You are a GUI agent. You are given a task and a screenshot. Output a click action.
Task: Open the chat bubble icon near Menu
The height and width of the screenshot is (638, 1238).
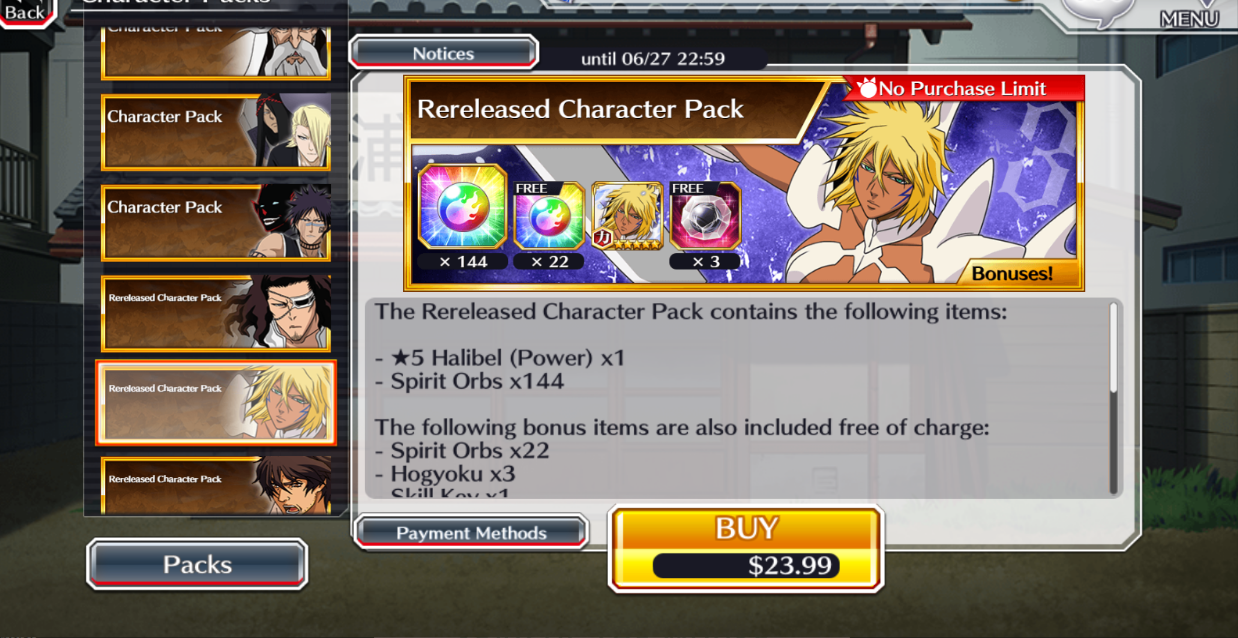tap(1098, 12)
